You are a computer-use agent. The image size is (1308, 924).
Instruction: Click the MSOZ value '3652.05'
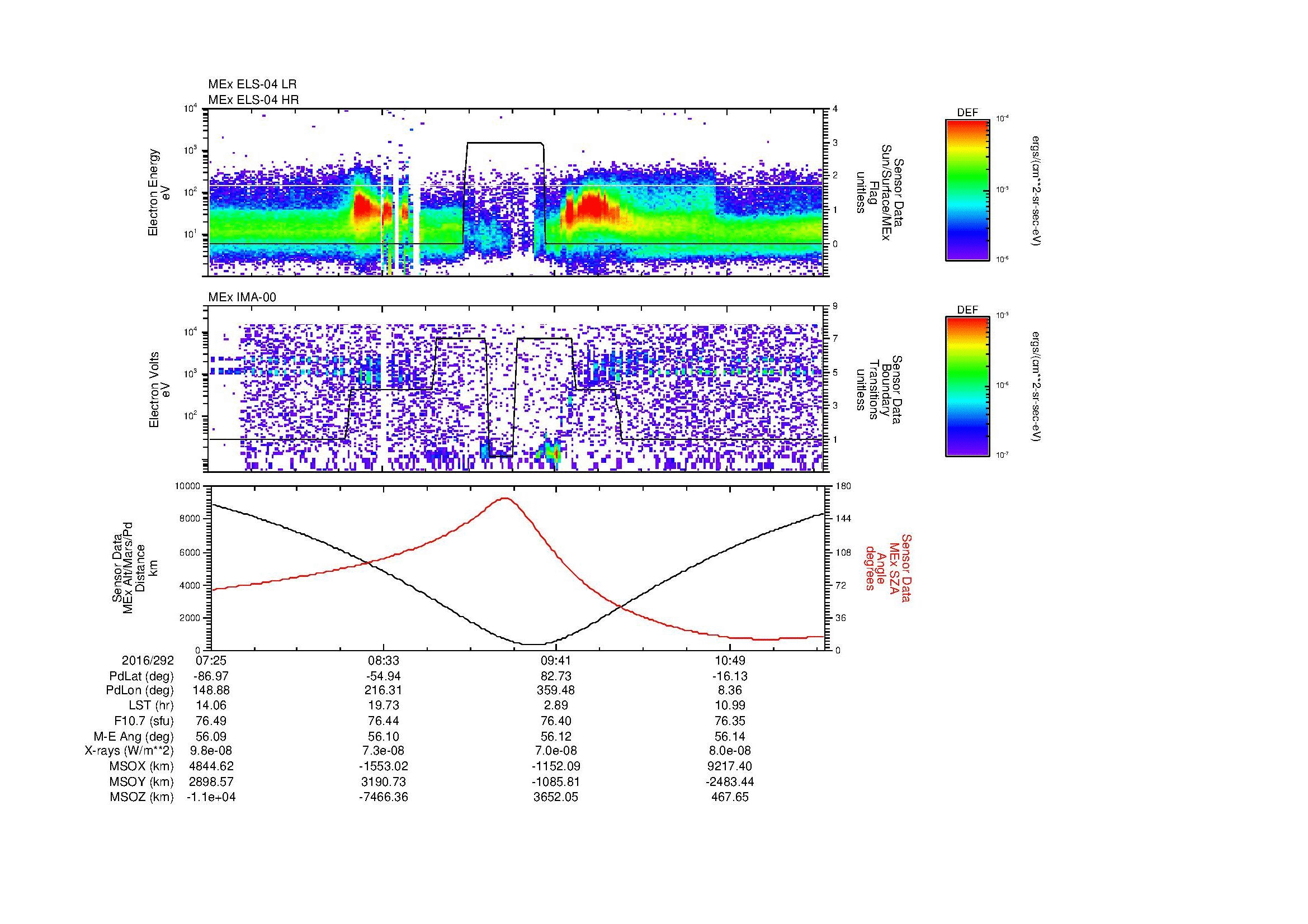[556, 797]
